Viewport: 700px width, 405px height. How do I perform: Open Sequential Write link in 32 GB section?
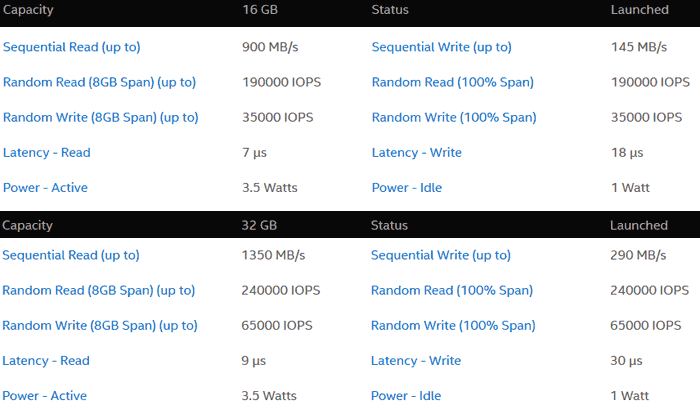point(441,255)
